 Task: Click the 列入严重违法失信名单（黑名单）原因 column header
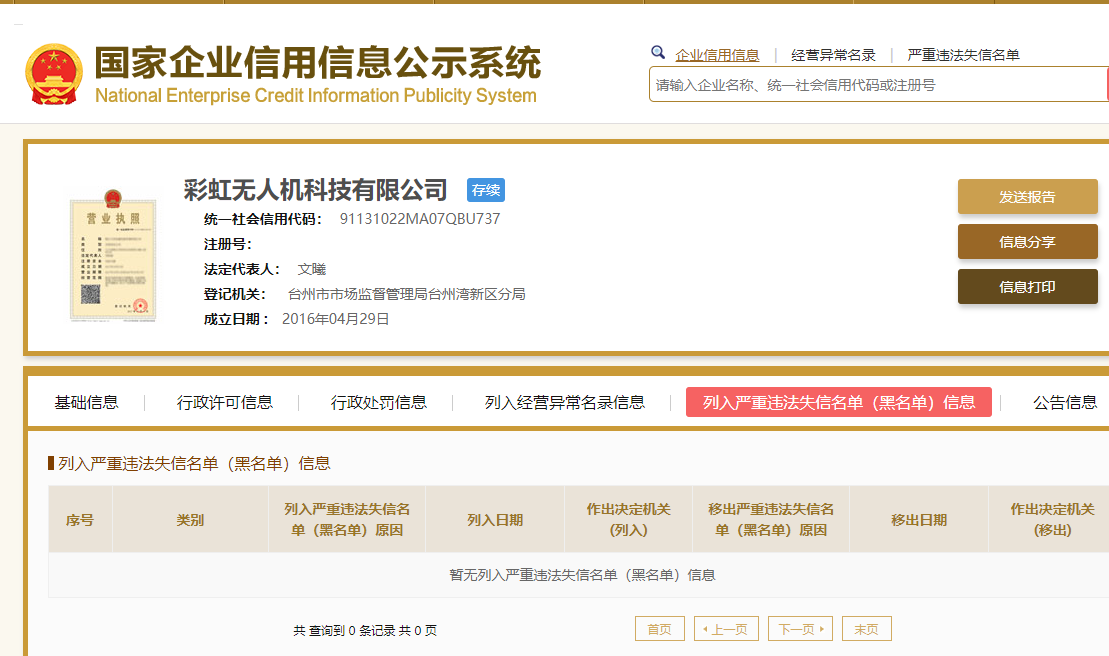347,520
